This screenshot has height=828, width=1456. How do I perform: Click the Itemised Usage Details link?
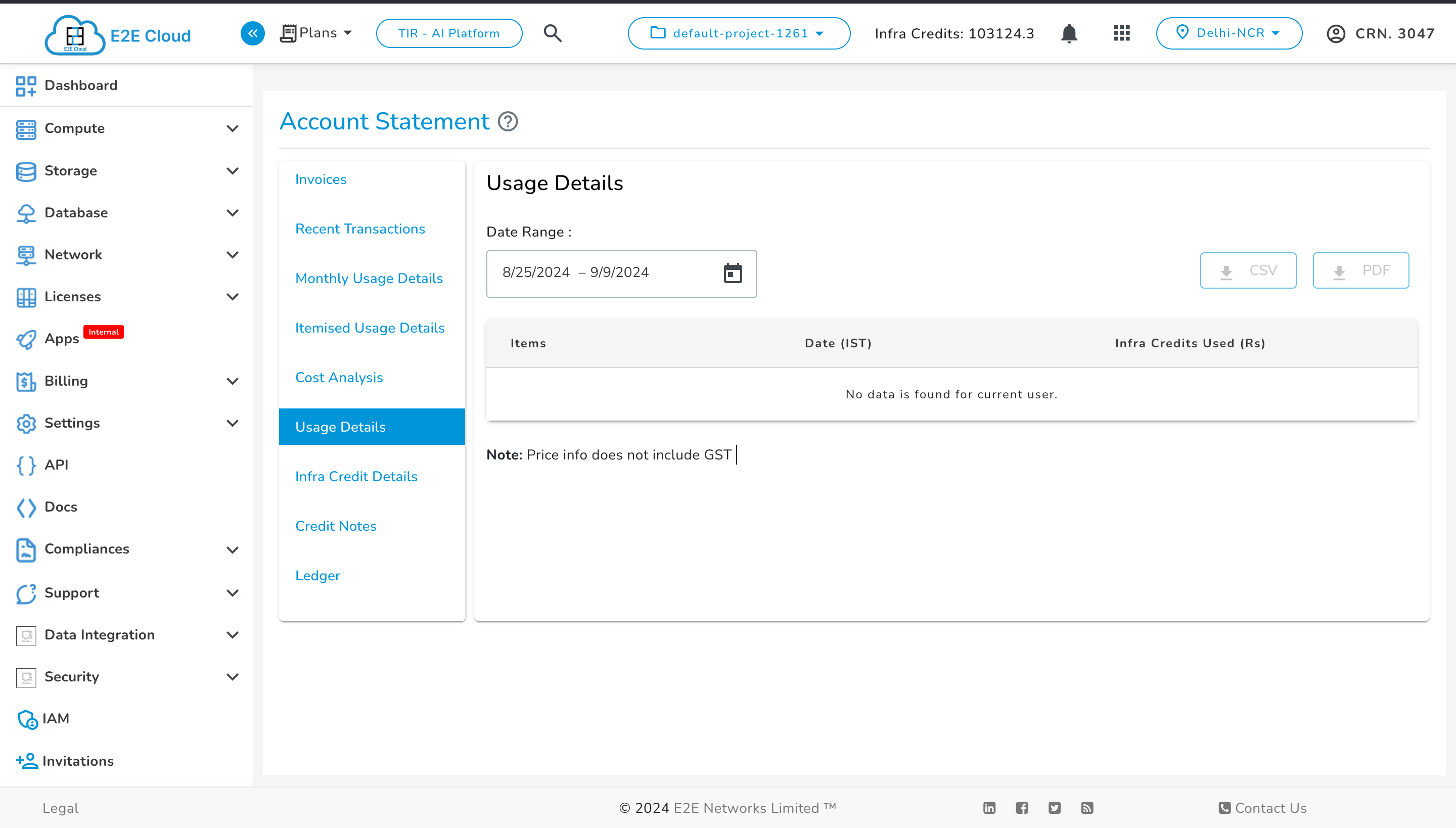pos(370,327)
